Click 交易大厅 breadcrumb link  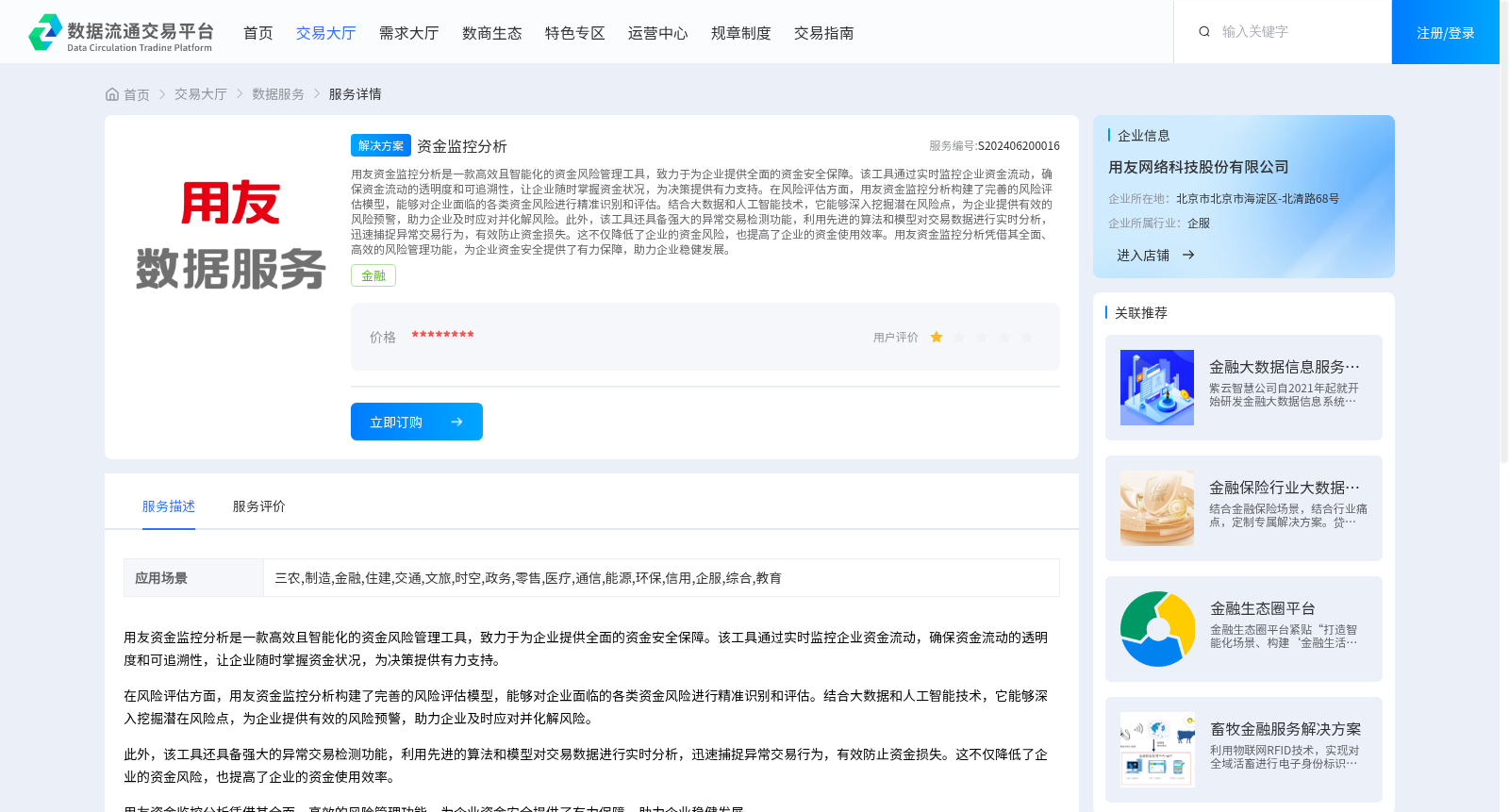tap(201, 94)
